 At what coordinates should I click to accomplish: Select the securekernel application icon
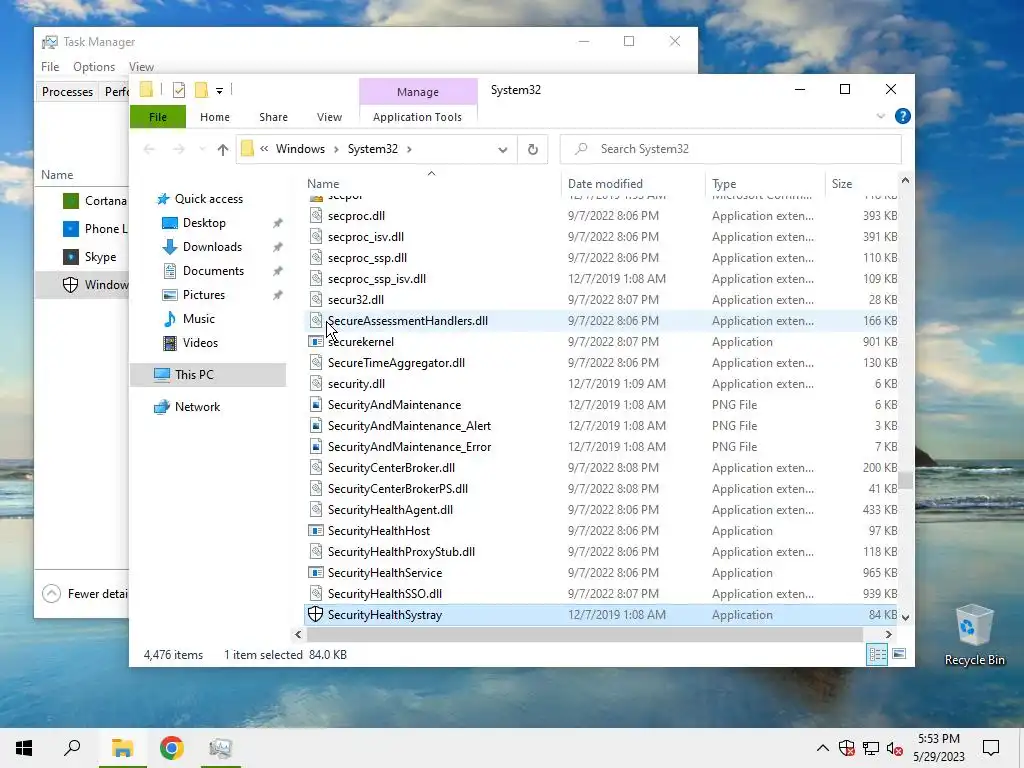pos(316,342)
